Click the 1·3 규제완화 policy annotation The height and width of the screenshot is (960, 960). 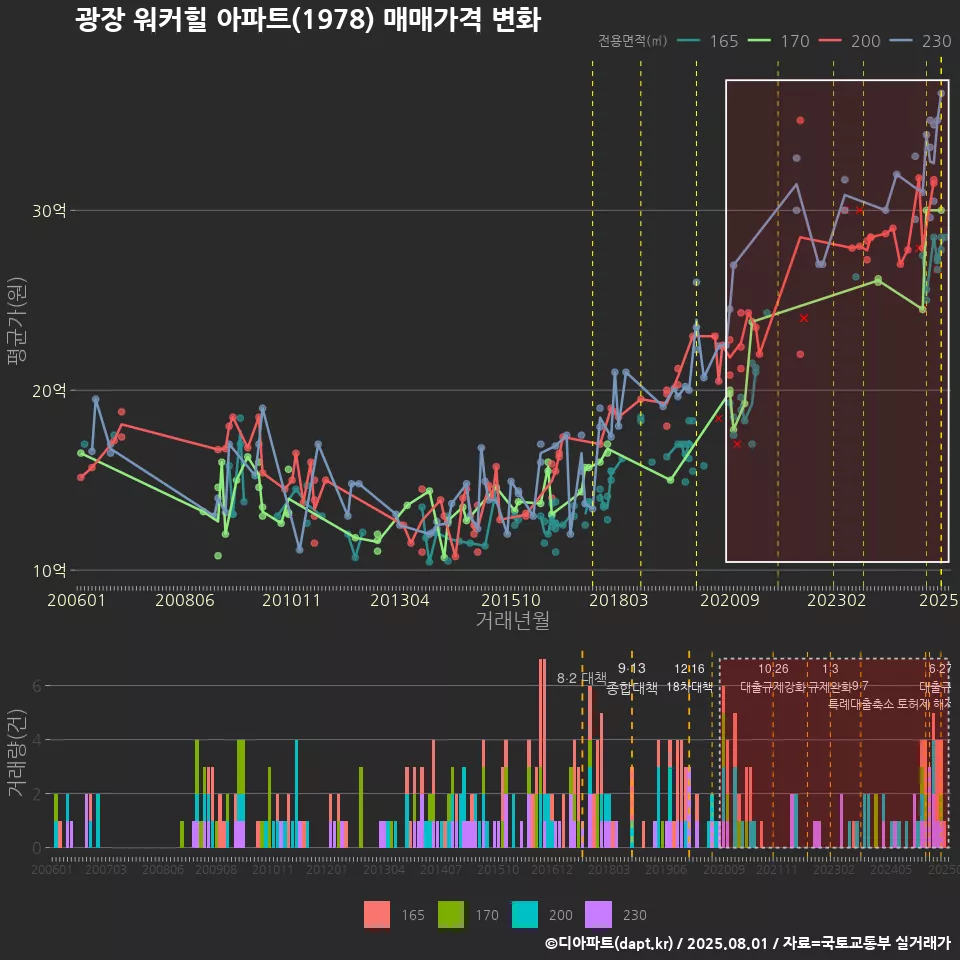[x=830, y=678]
